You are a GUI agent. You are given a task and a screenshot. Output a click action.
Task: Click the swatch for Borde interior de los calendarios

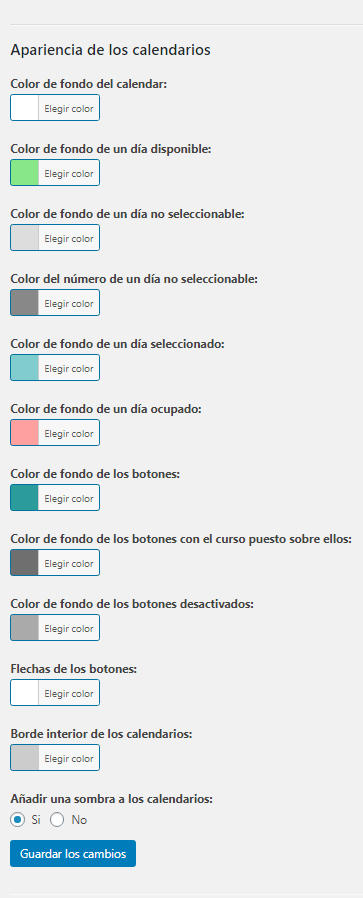tap(25, 758)
